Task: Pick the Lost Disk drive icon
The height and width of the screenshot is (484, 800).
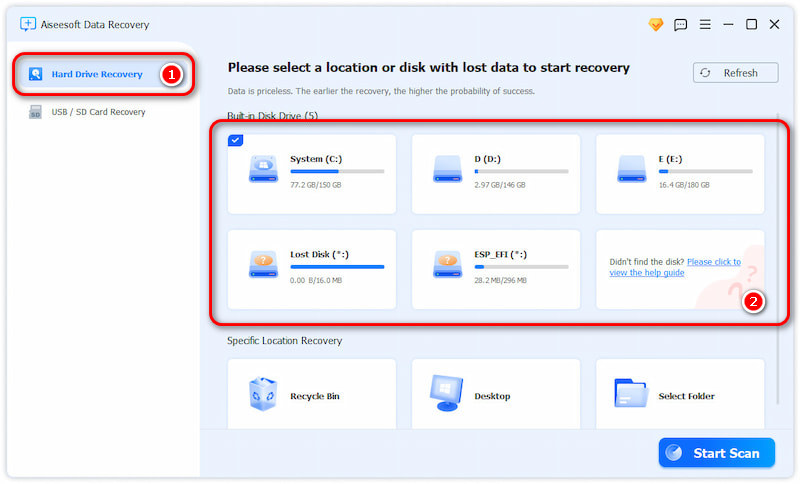Action: tap(263, 266)
